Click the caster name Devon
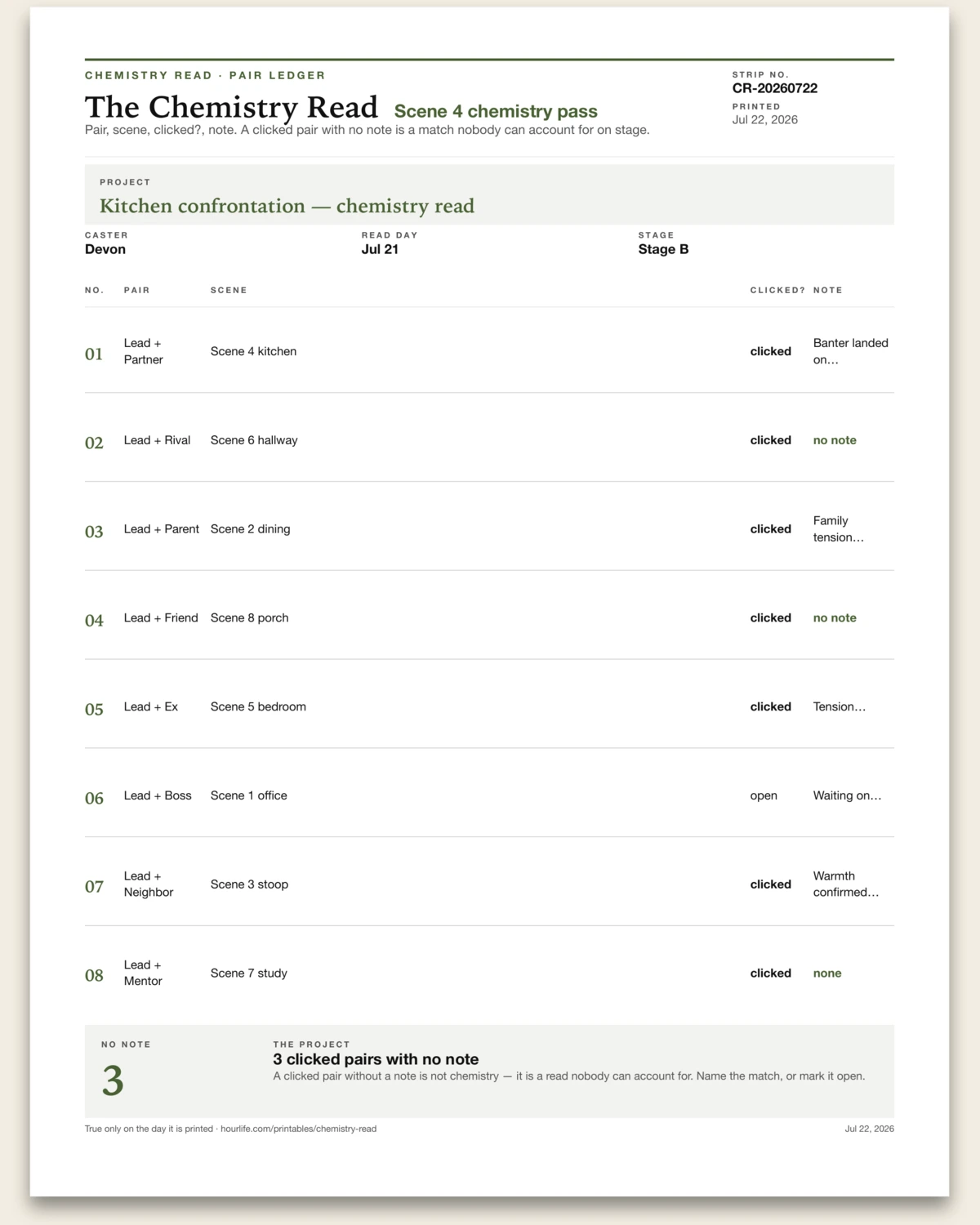The height and width of the screenshot is (1225, 980). 105,249
